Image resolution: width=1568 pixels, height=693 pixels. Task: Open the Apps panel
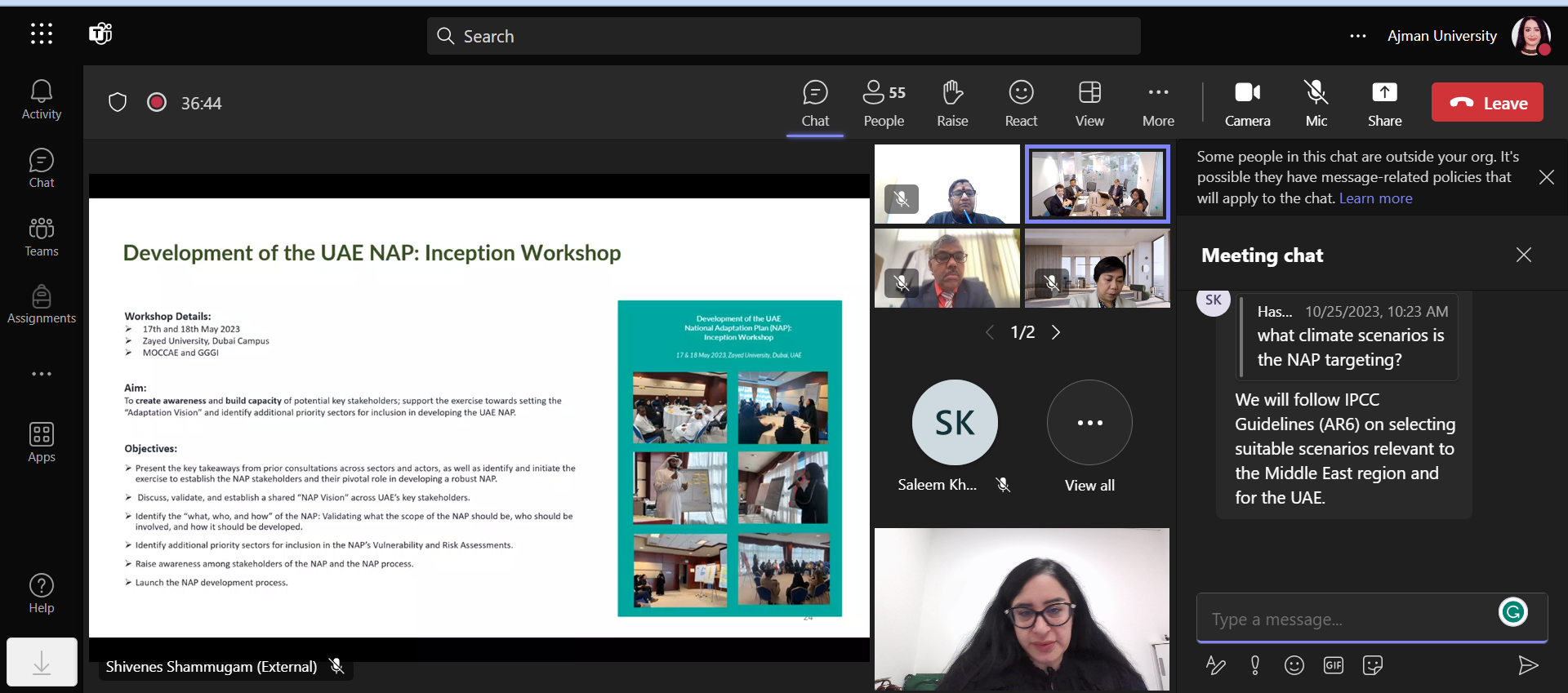point(41,442)
